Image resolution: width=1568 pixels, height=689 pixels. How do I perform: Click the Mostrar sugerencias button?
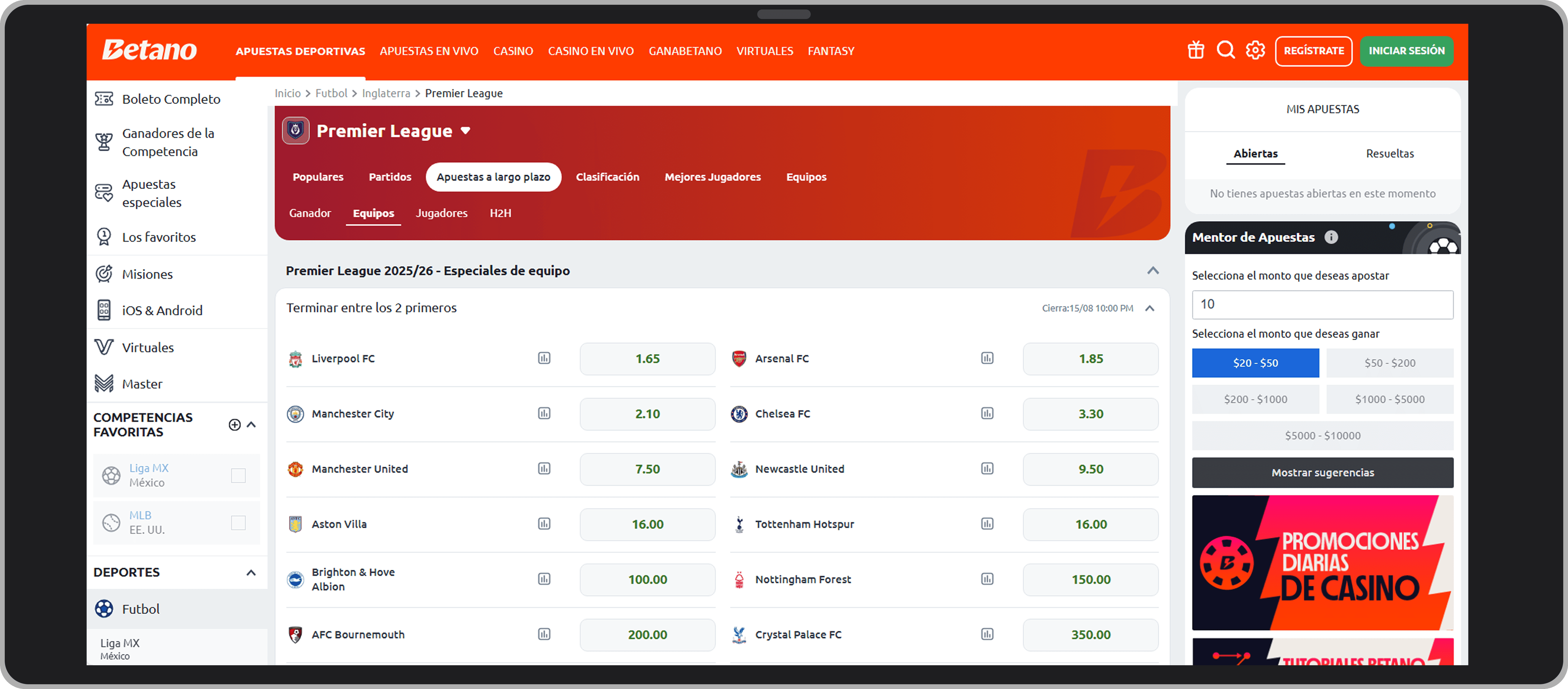[x=1323, y=472]
